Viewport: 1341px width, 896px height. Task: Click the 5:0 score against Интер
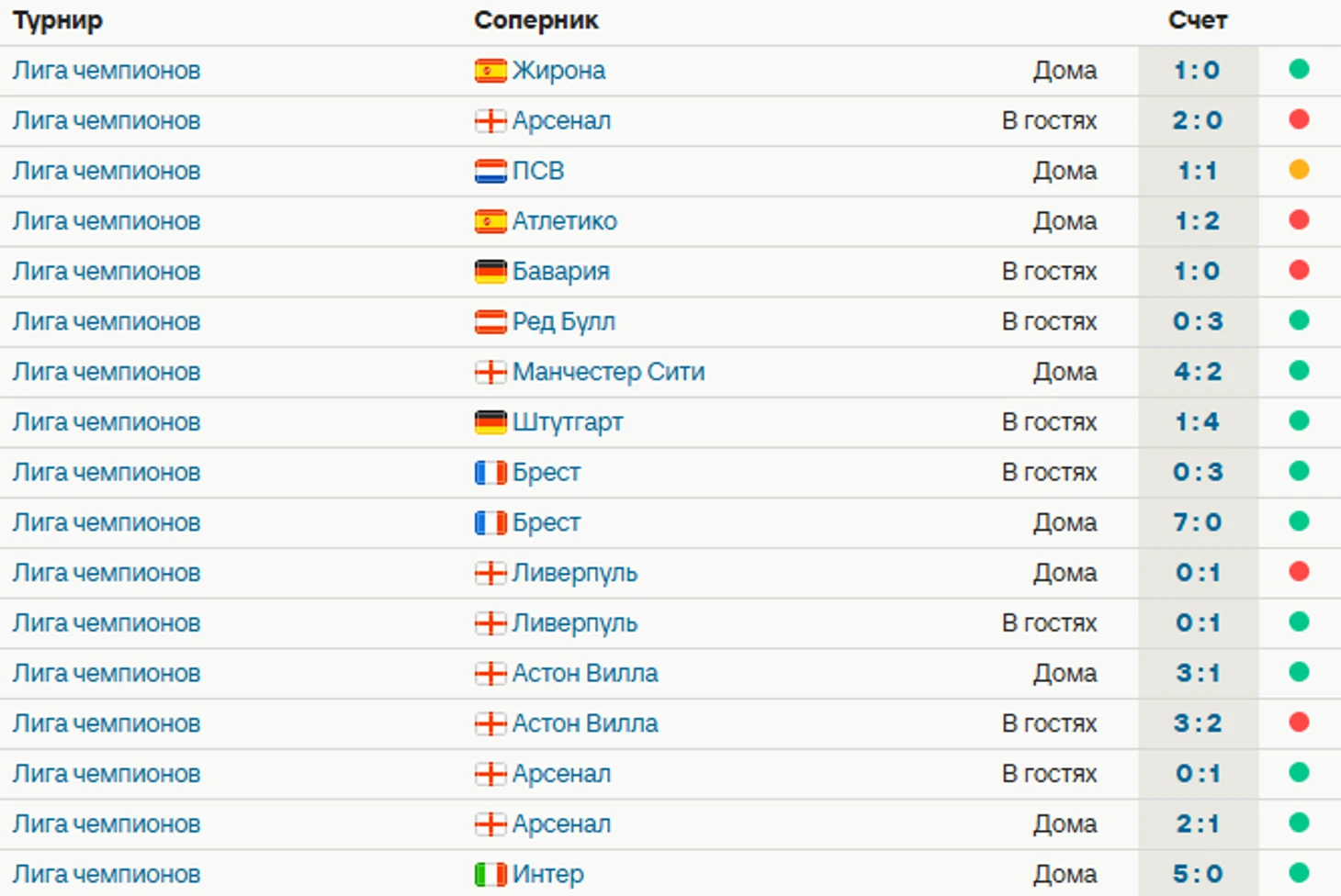[x=1198, y=875]
